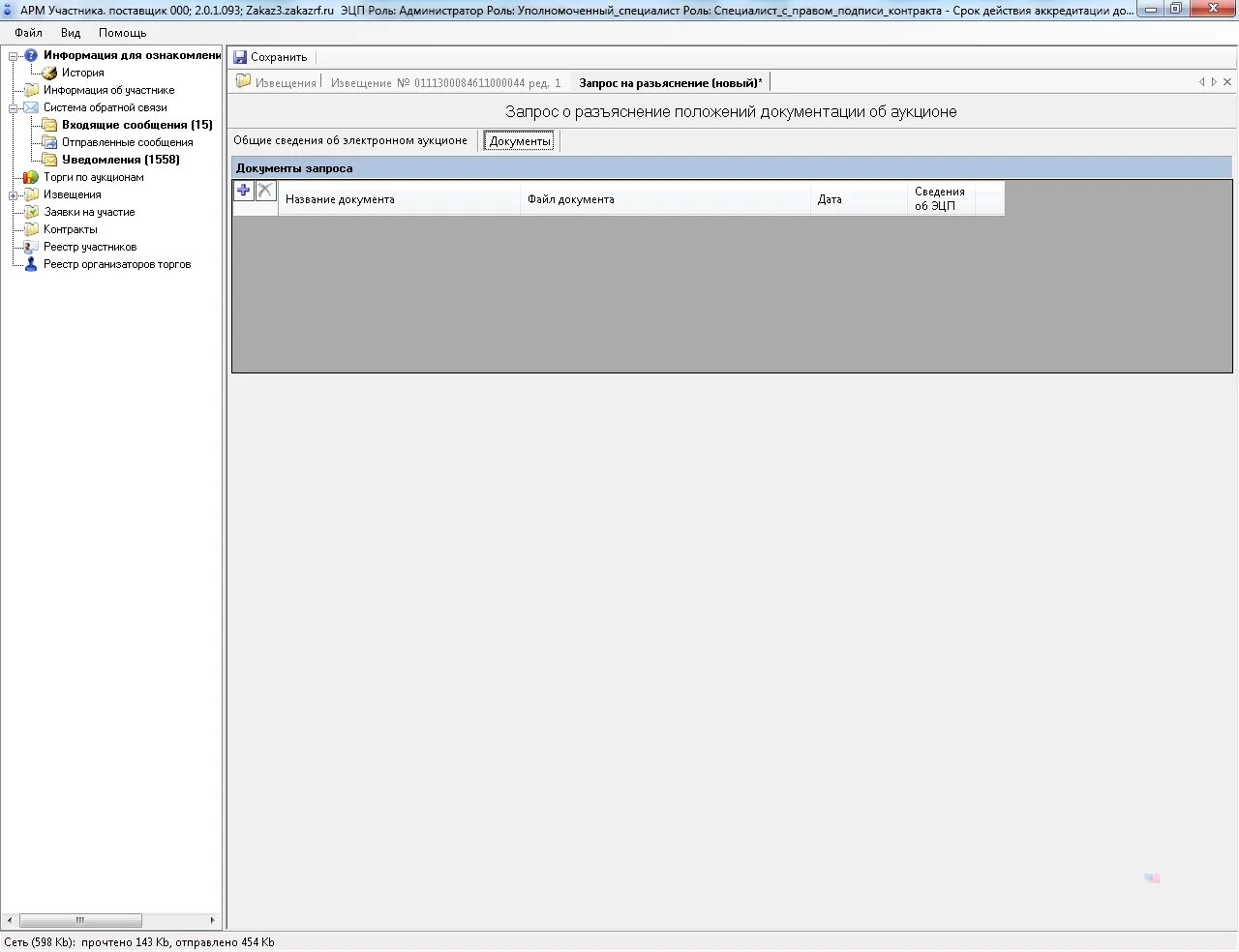1239x952 pixels.
Task: Open Контракты in the navigation tree
Action: pos(70,229)
